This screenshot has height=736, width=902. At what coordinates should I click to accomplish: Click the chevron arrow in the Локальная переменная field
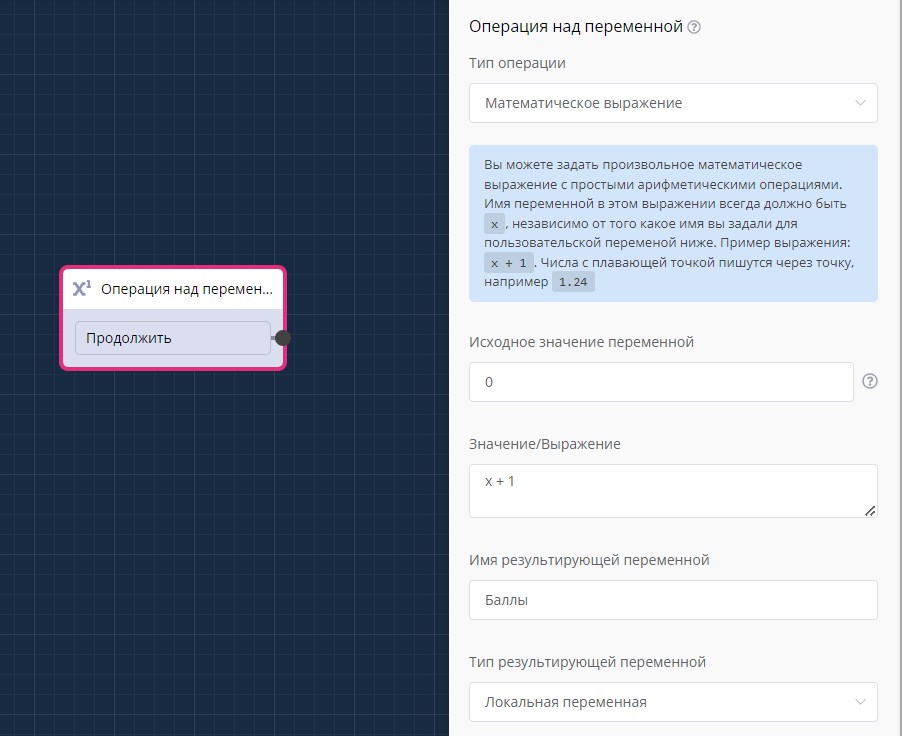pyautogui.click(x=860, y=702)
